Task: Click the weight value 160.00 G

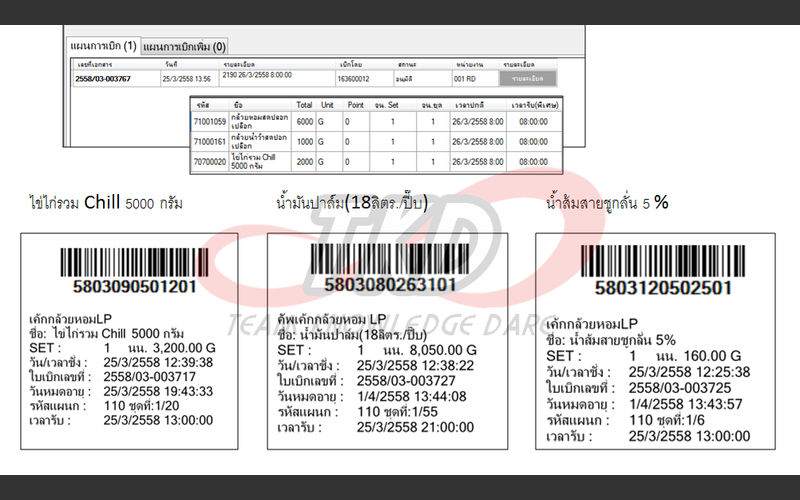Action: pos(712,356)
